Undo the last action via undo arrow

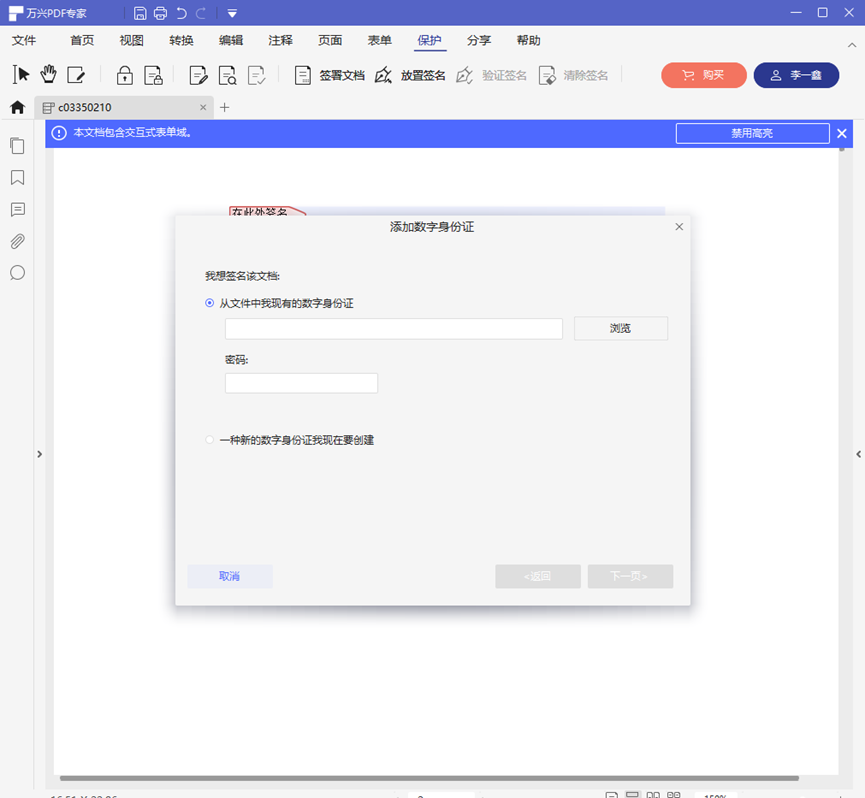(181, 13)
